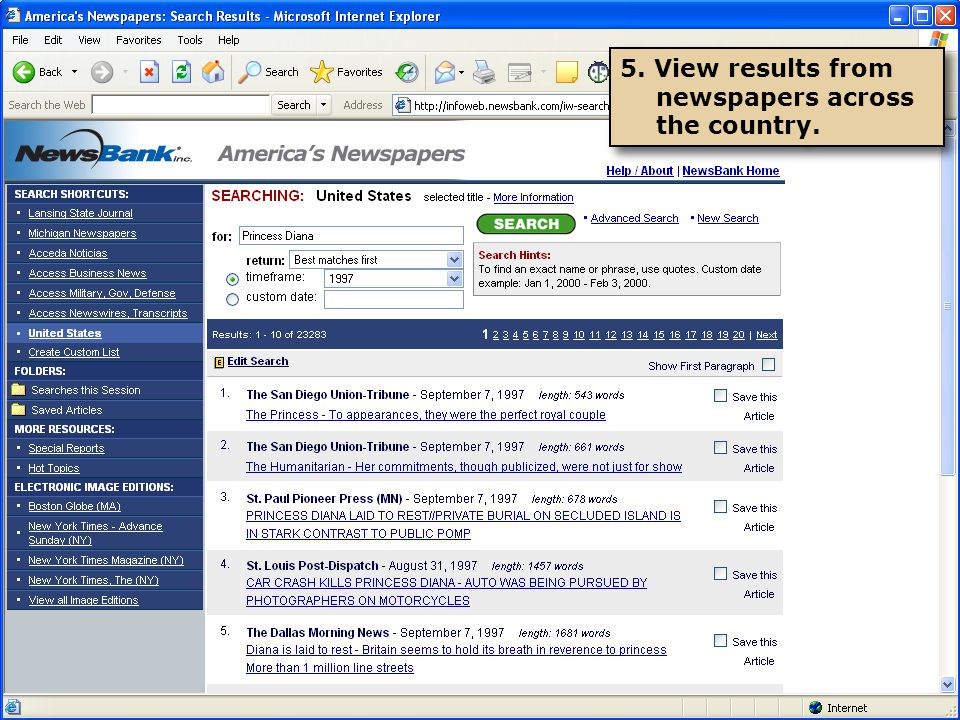
Task: Open article 'The Princess - To appearances' link
Action: 426,414
